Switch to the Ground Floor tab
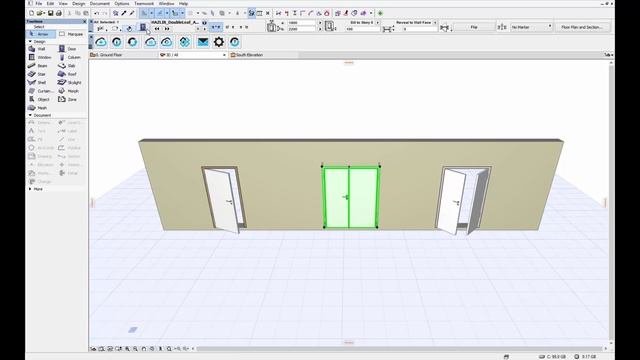 tap(123, 55)
